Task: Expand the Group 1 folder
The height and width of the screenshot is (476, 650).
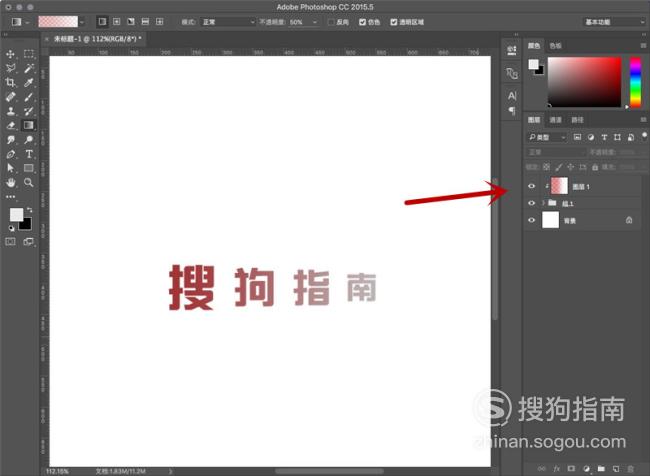Action: 543,203
